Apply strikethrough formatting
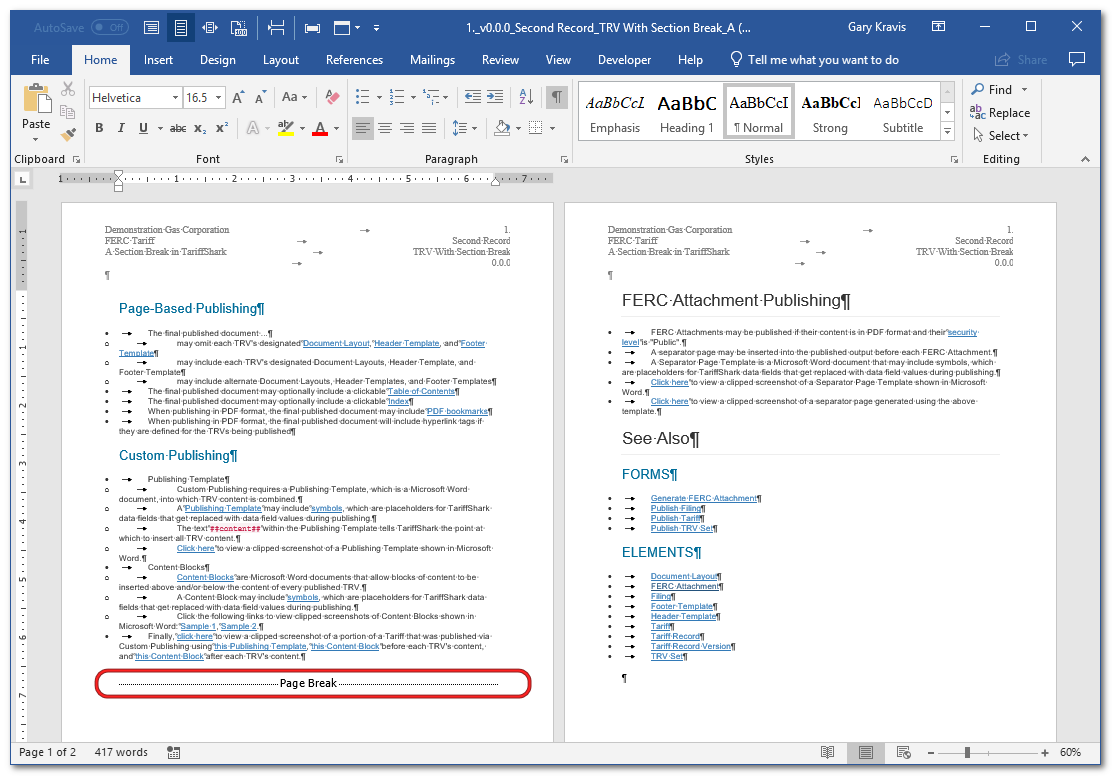The width and height of the screenshot is (1112, 776). (178, 128)
